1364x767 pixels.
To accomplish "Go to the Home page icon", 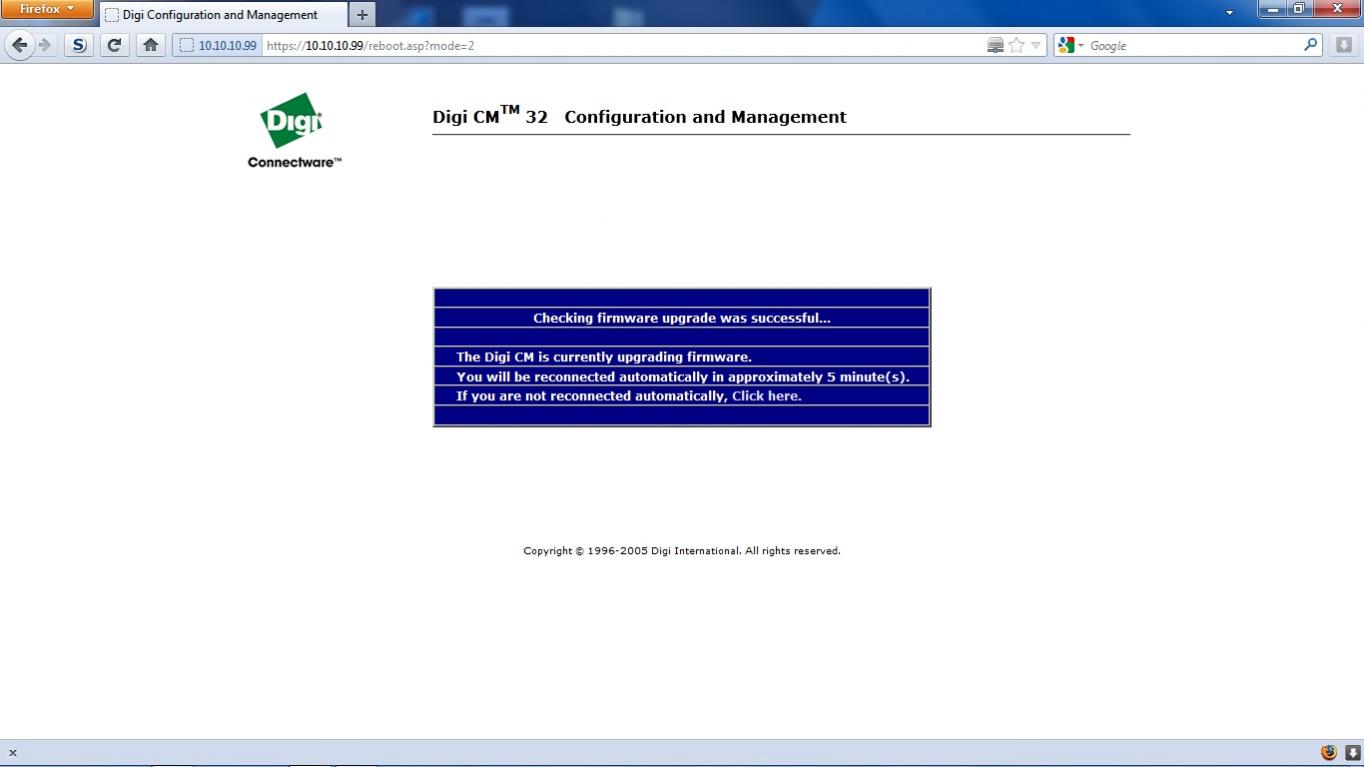I will click(150, 45).
